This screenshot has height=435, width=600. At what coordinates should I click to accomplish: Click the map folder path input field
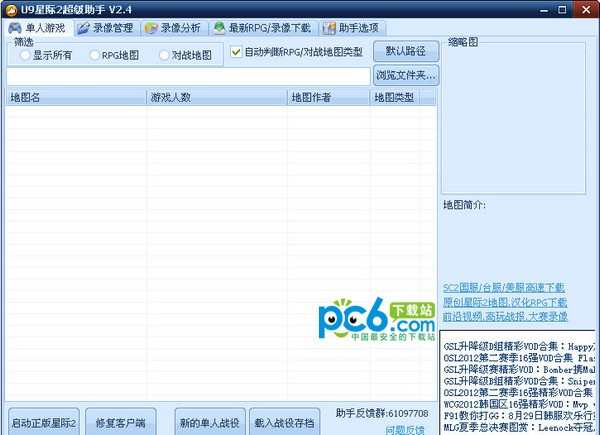tap(188, 77)
